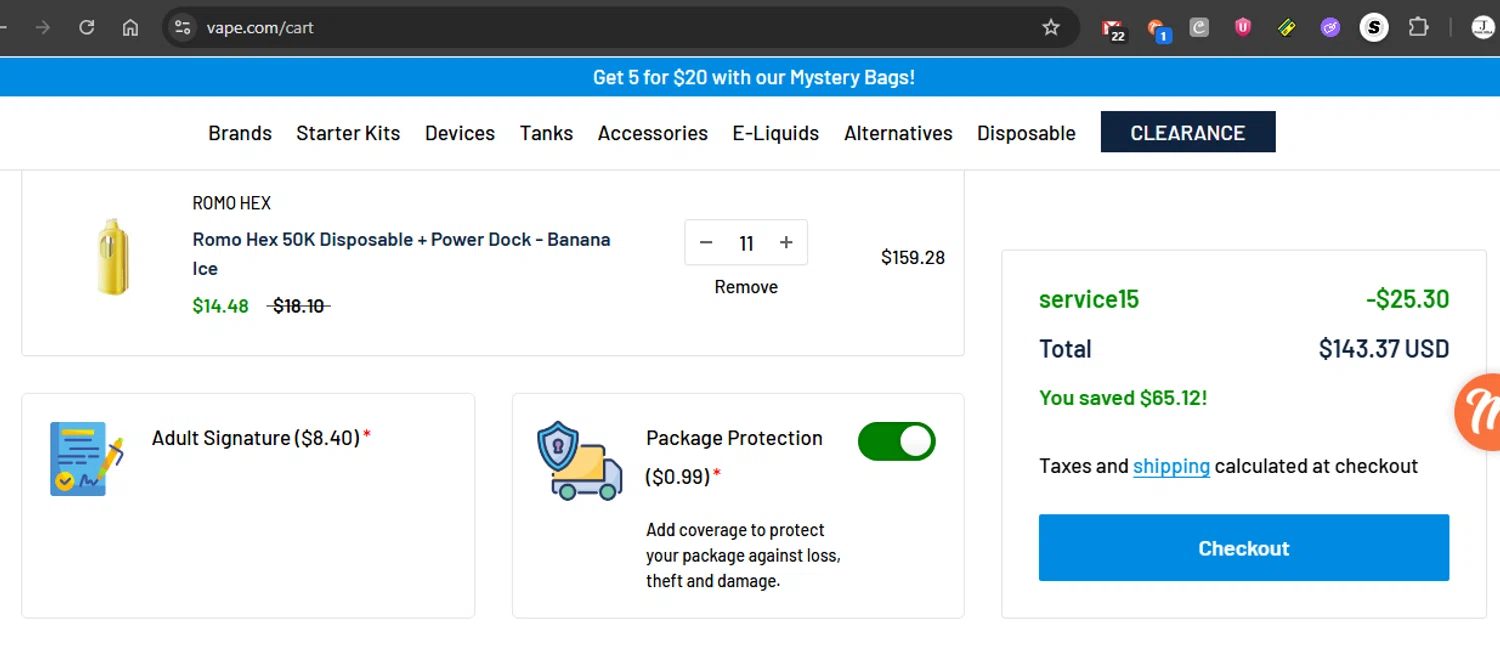
Task: Click the pink shield U extension icon
Action: click(1243, 28)
